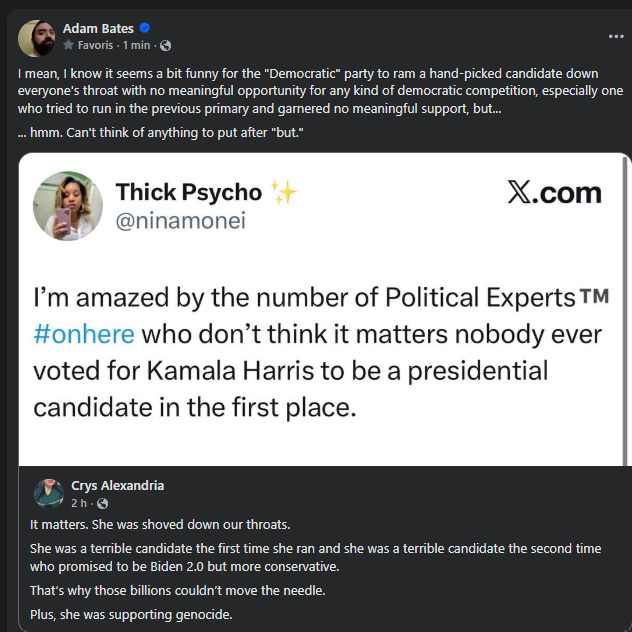The image size is (632, 632).
Task: Click the #onhere hashtag in the tweet
Action: click(83, 334)
